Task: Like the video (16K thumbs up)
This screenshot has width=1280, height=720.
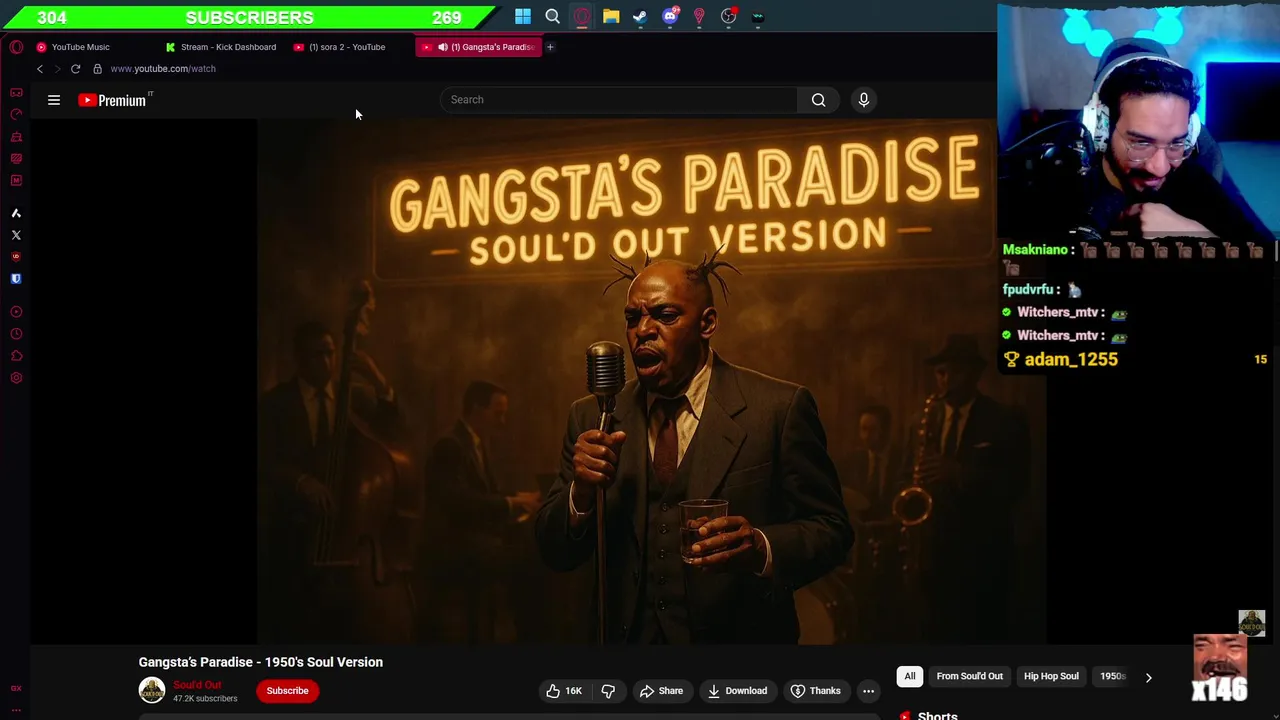Action: click(563, 691)
